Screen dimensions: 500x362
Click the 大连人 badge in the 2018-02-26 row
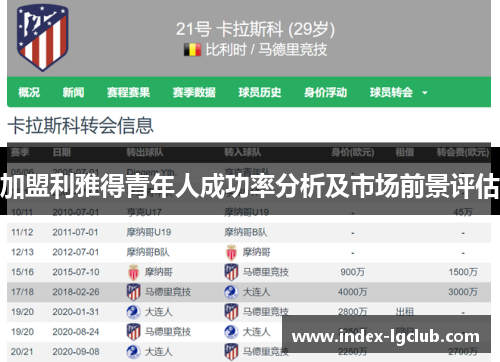point(231,292)
